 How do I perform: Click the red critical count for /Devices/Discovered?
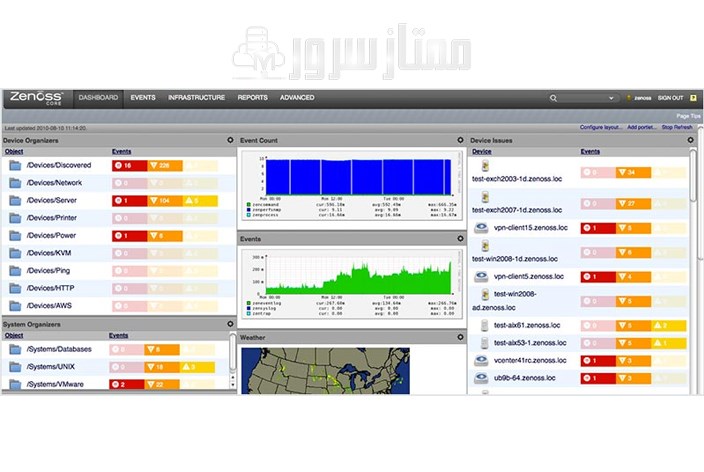(x=130, y=166)
